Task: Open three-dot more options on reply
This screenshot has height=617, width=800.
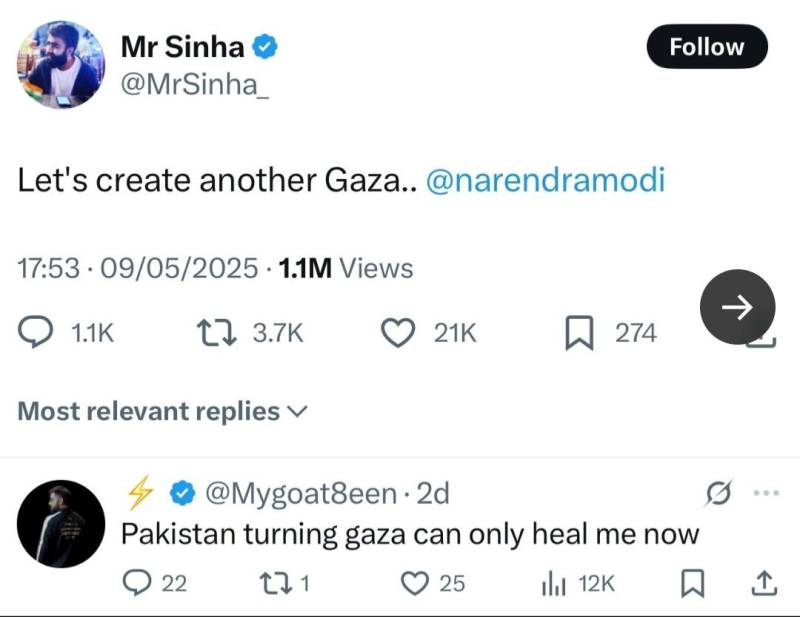Action: [767, 492]
